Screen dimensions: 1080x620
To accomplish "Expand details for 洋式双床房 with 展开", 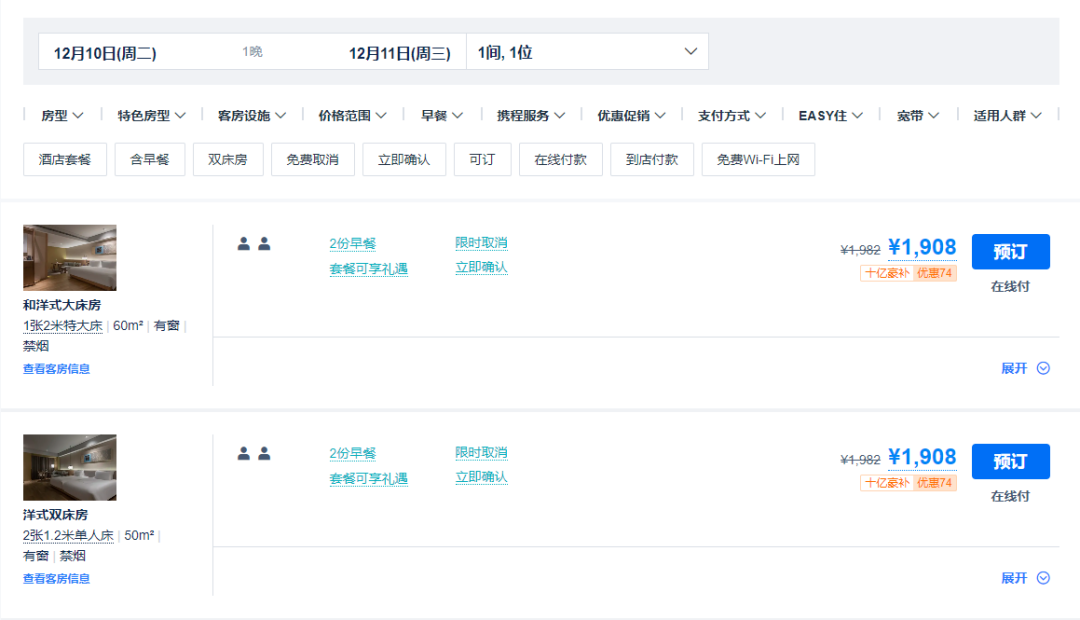I will pos(1025,578).
